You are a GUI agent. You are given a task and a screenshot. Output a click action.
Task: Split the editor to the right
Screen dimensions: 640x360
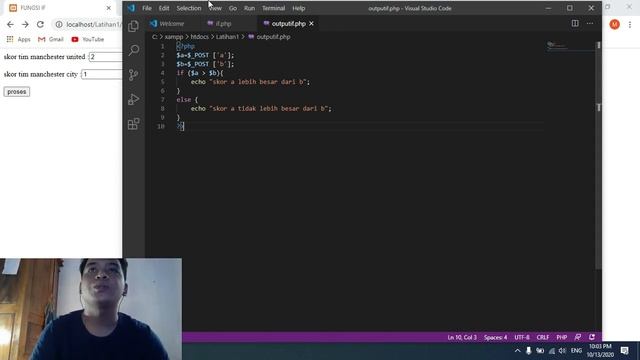pos(575,23)
